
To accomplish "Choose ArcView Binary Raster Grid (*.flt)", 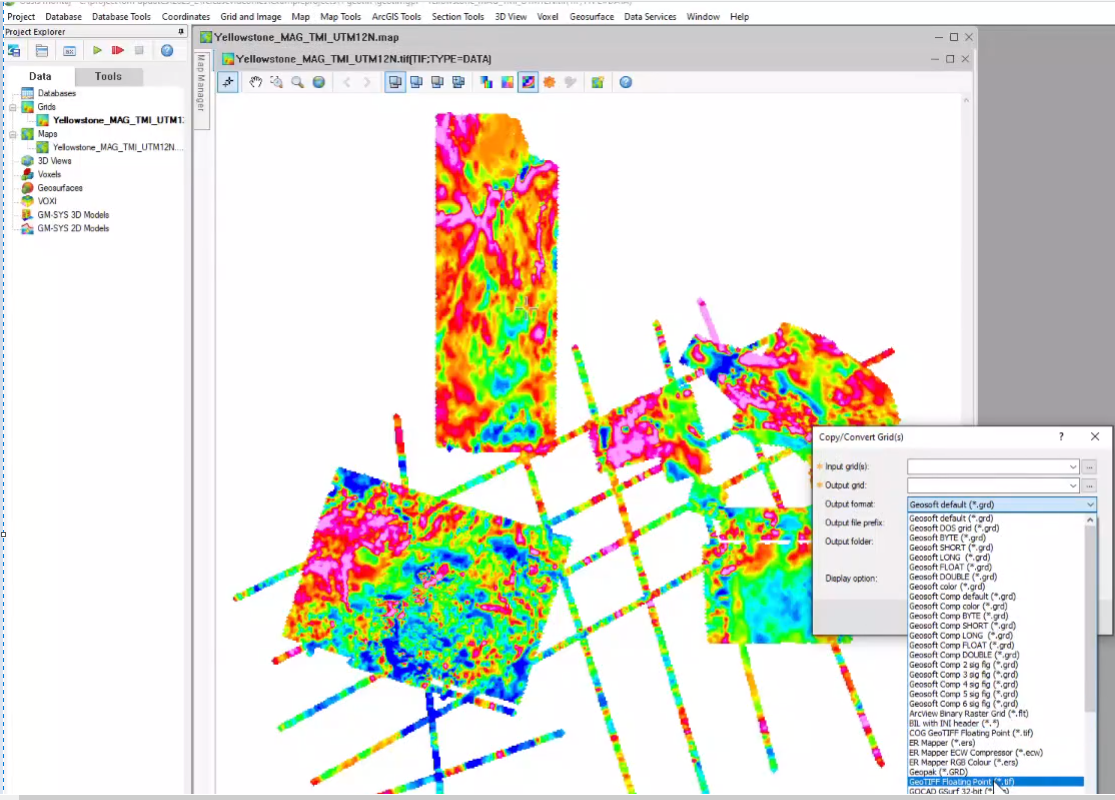I will click(x=969, y=713).
